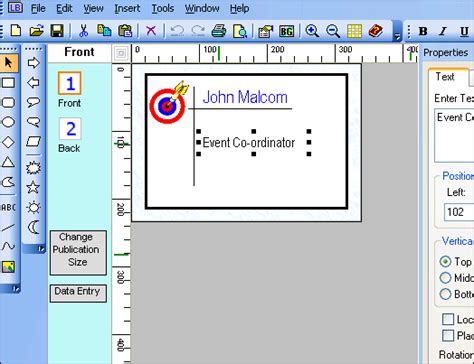Select the Bott vertical alignment radio
This screenshot has width=474, height=364.
pos(445,294)
